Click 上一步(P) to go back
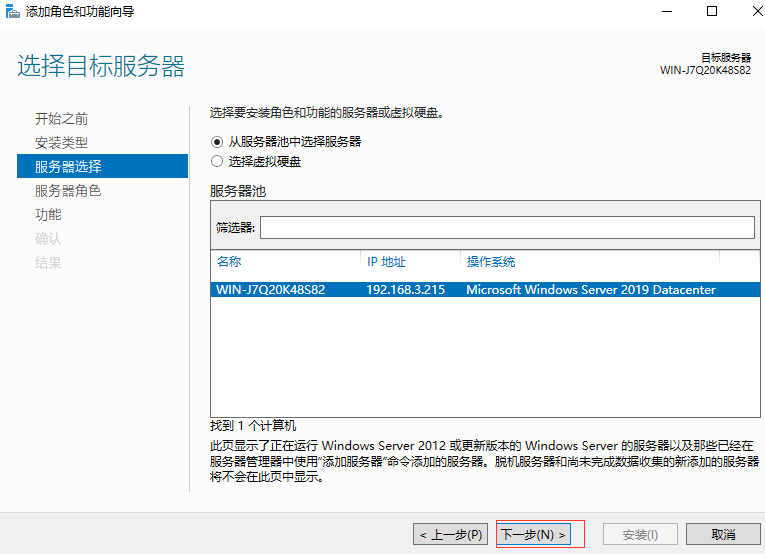Image resolution: width=765 pixels, height=554 pixels. (450, 534)
